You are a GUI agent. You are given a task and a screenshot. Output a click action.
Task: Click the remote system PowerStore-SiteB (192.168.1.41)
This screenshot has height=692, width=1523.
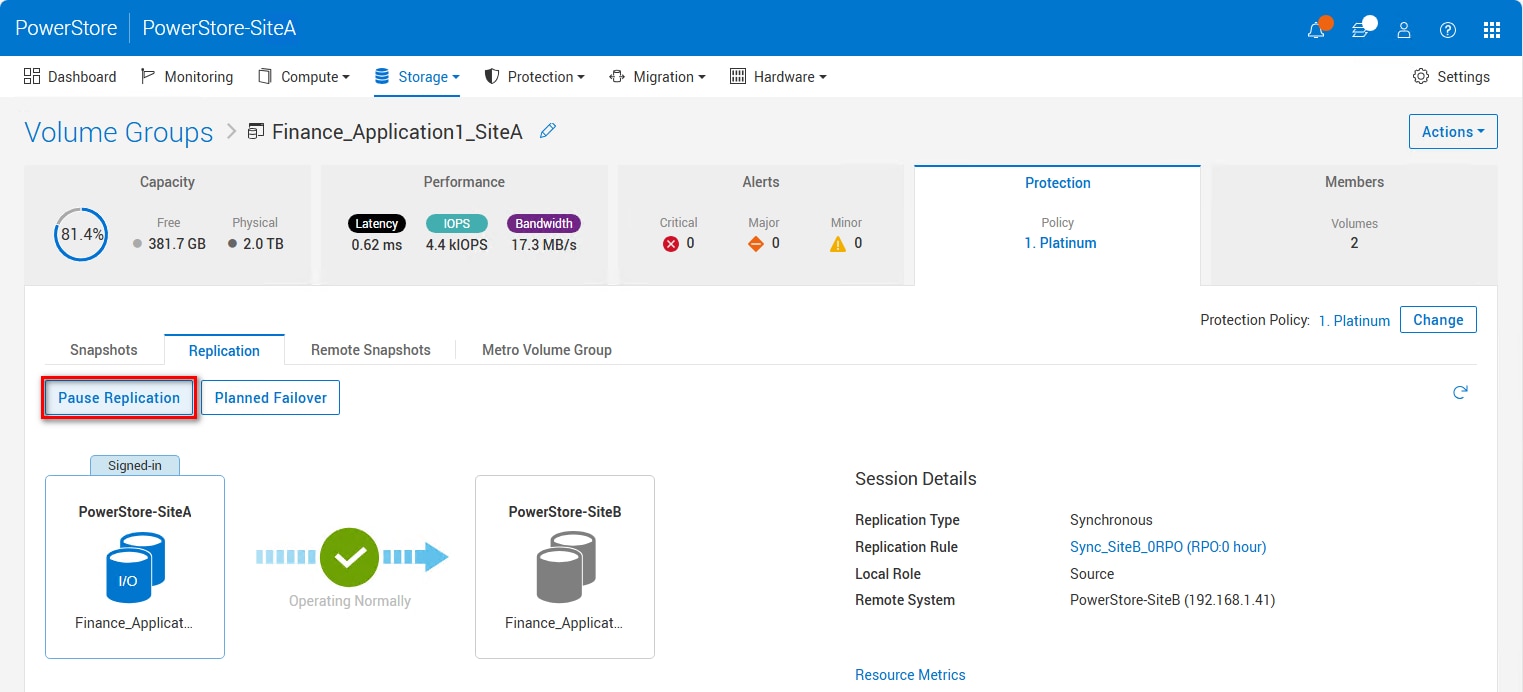tap(1172, 600)
